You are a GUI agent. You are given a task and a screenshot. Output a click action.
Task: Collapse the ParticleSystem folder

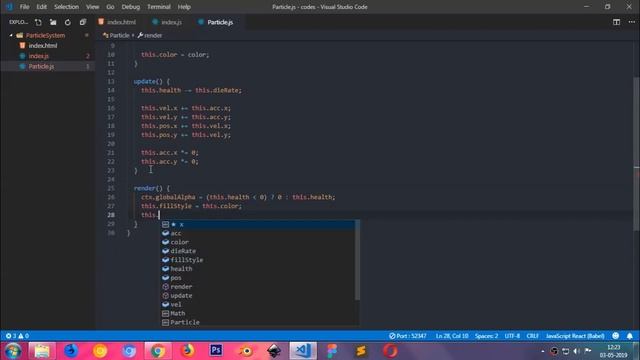click(45, 36)
